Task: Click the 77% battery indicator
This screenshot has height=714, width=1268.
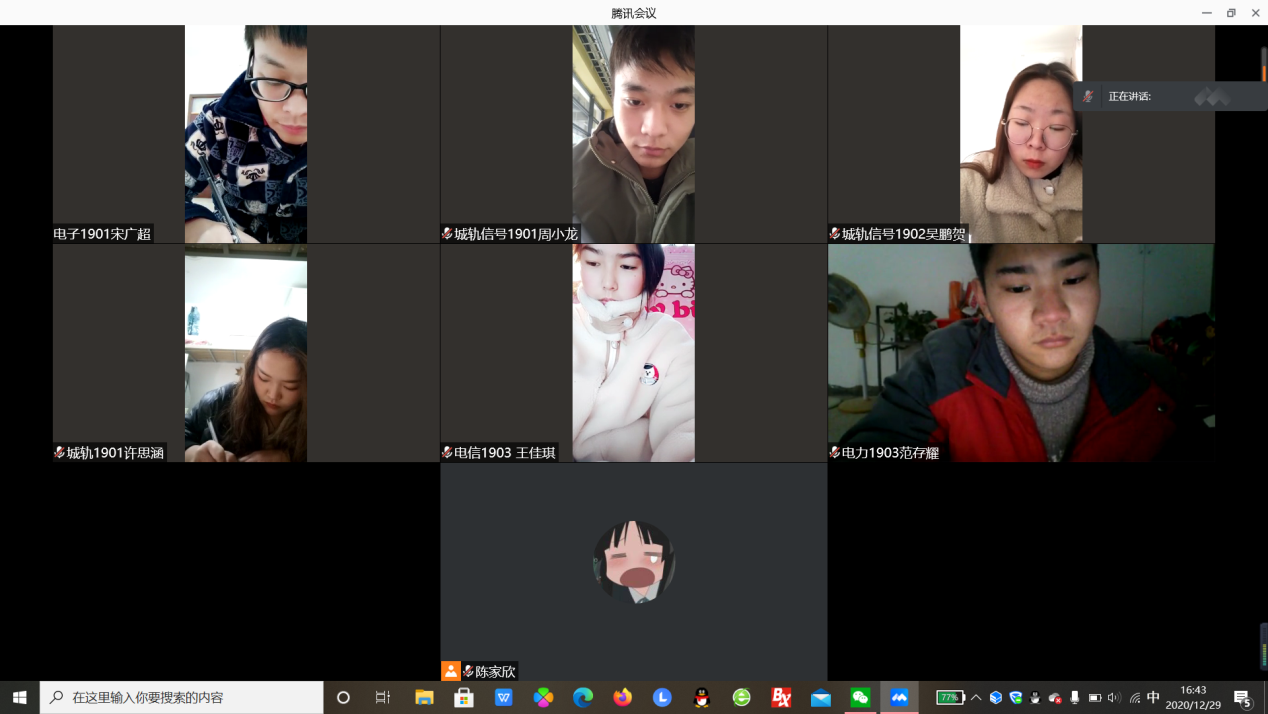Action: [949, 697]
